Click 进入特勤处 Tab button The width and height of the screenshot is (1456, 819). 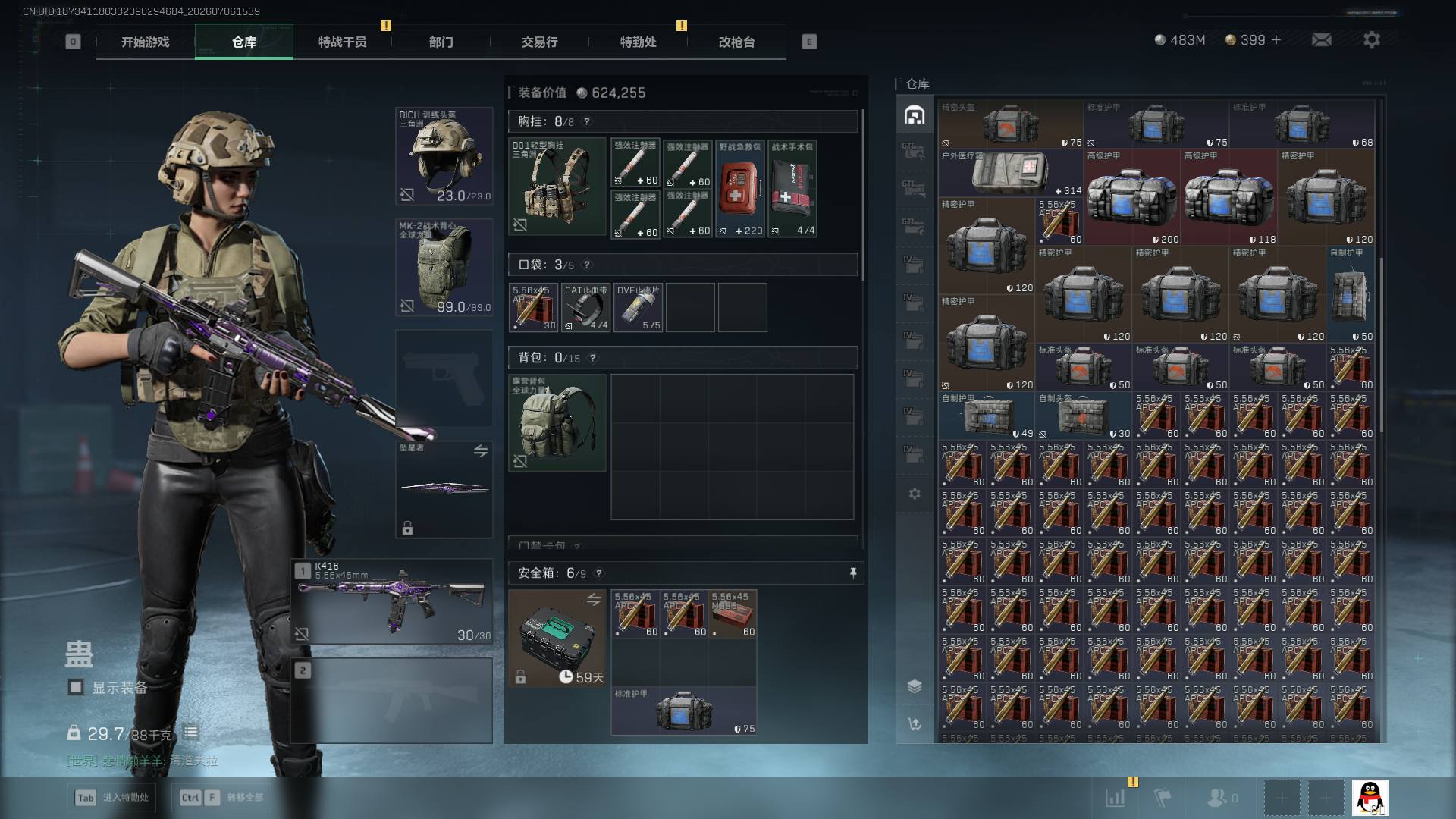click(x=113, y=797)
